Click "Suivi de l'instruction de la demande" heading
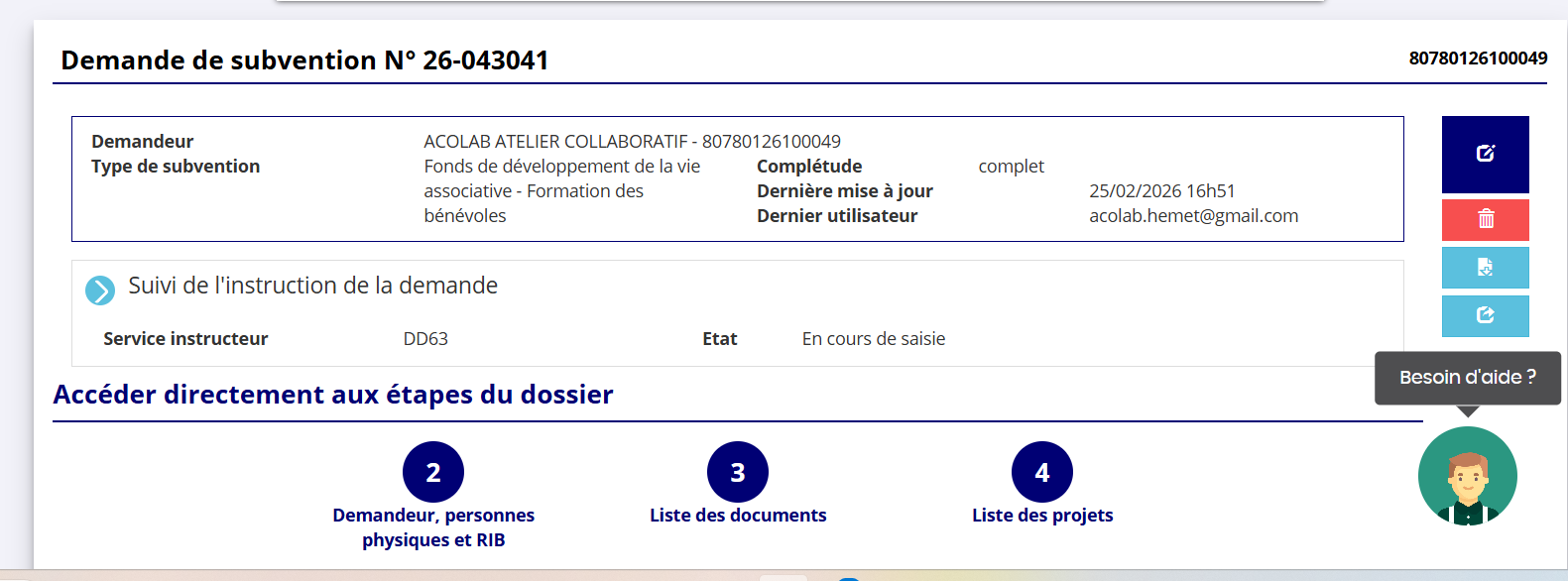1568x581 pixels. (312, 286)
